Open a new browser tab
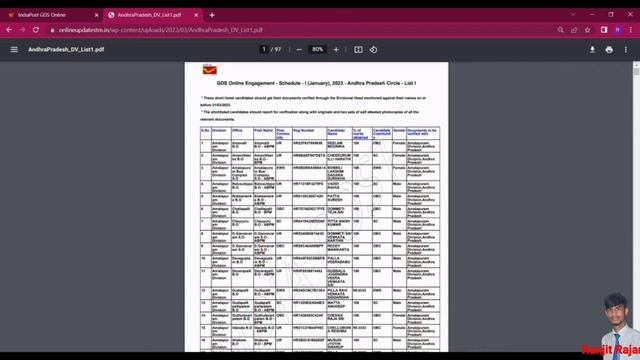The image size is (640, 360). tap(212, 15)
